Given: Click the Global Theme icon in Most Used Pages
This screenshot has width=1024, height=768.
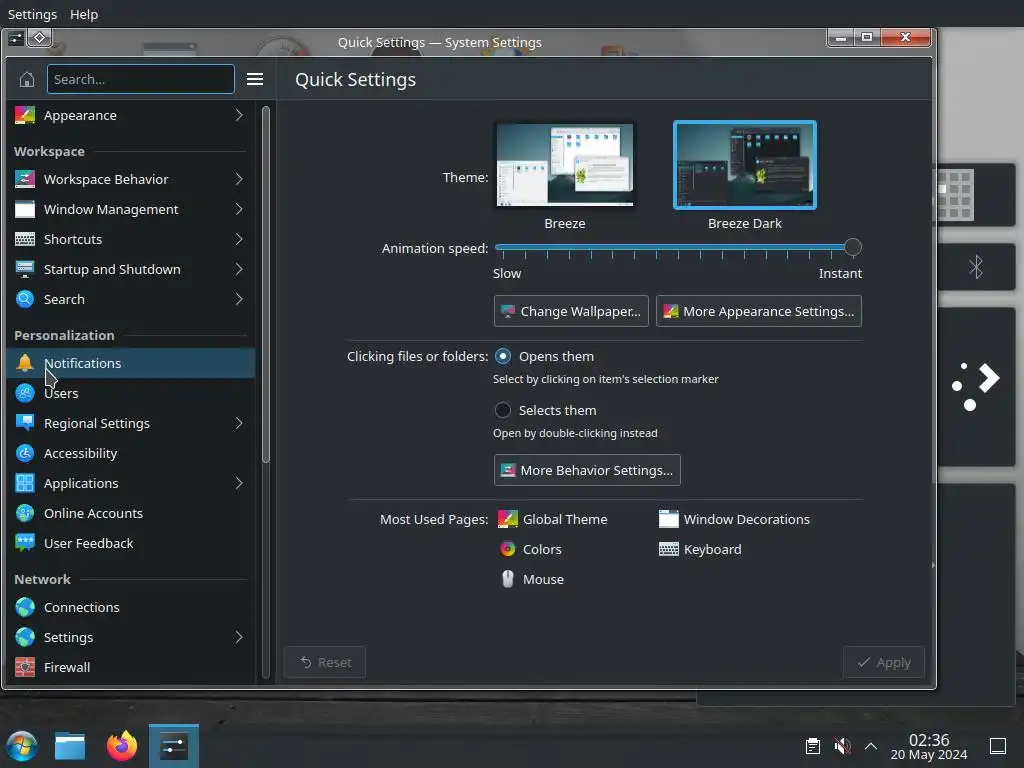Looking at the screenshot, I should pyautogui.click(x=507, y=519).
